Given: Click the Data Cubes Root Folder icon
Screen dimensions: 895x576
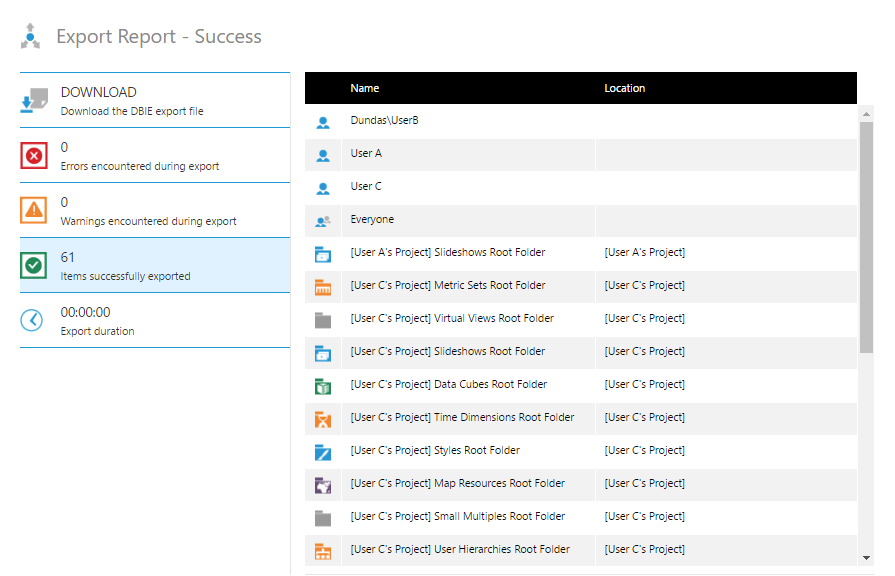Looking at the screenshot, I should tap(323, 386).
